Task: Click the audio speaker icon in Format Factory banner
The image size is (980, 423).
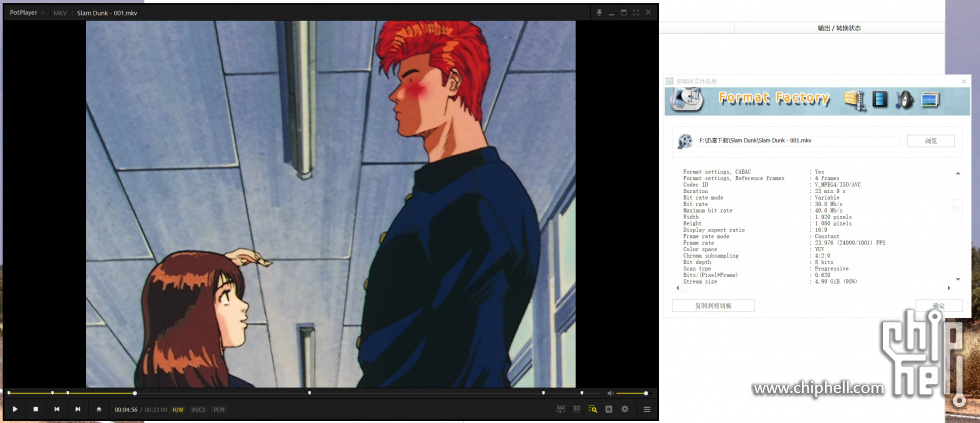Action: click(904, 99)
